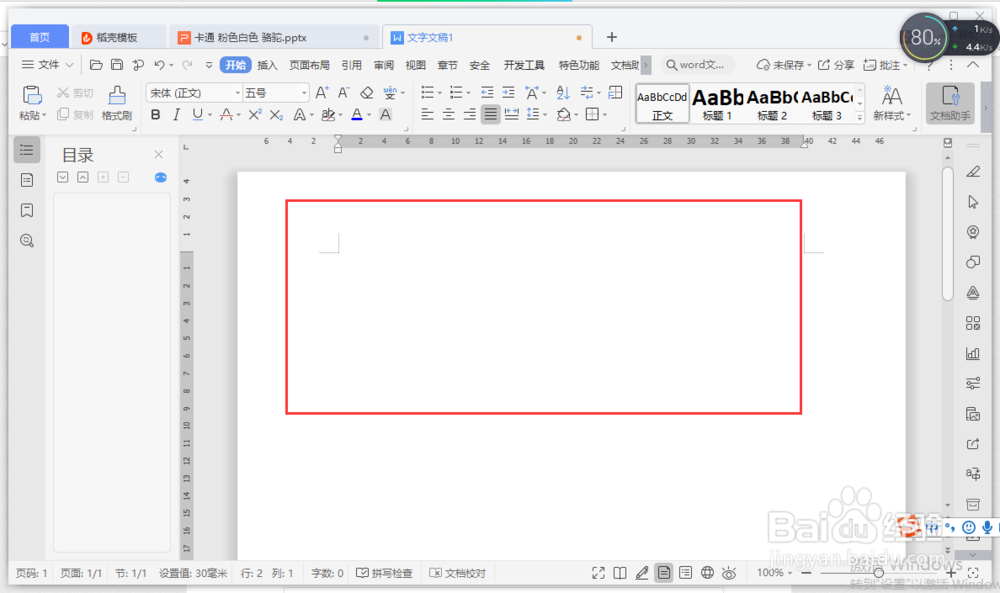Open the zoom level 100% dropdown

tap(775, 573)
